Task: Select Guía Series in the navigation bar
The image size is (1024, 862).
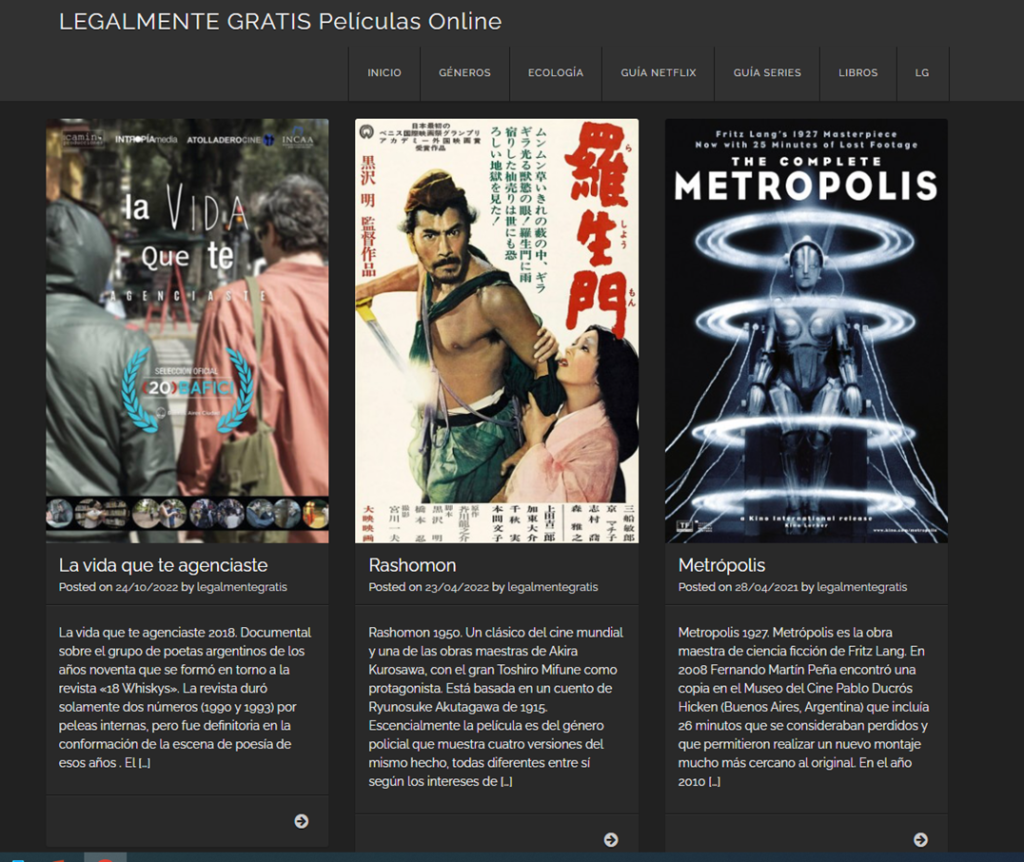Action: pos(767,73)
